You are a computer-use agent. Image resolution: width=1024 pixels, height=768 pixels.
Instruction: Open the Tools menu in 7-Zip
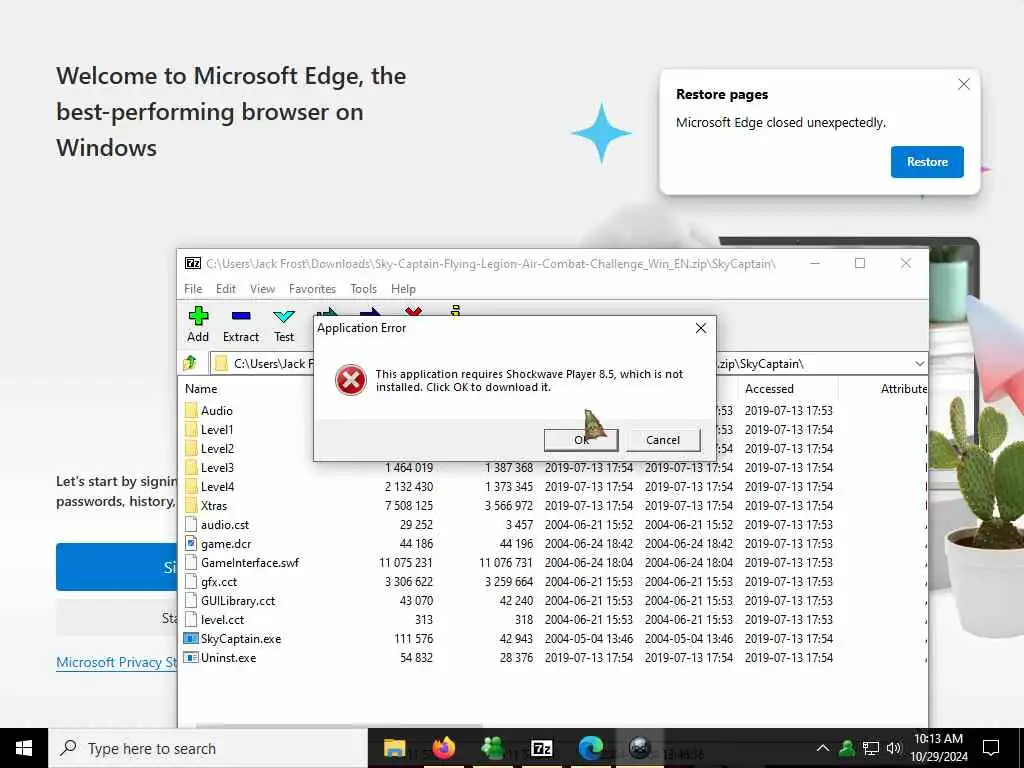tap(363, 289)
